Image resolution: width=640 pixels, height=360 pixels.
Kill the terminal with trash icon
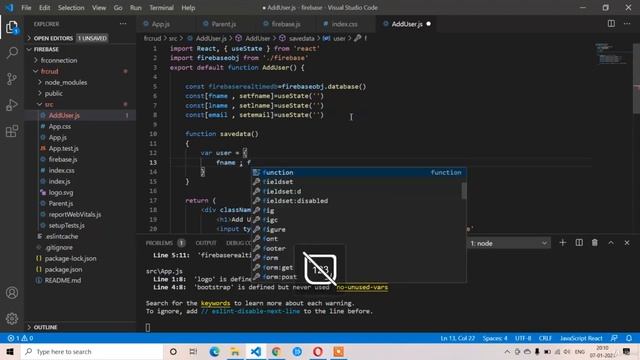point(595,243)
